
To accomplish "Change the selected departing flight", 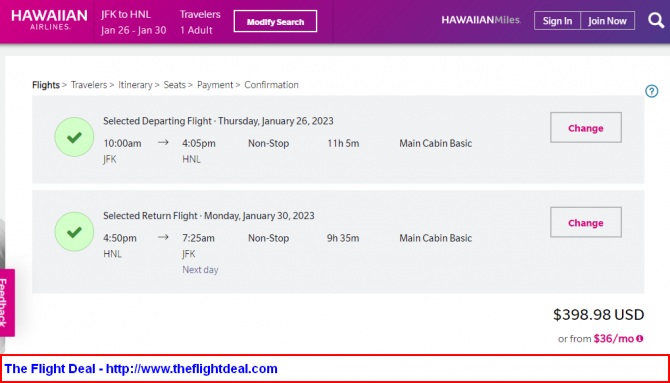I will (586, 128).
